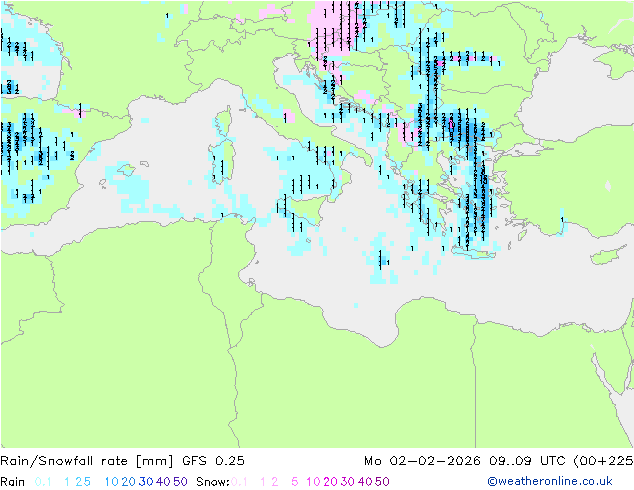This screenshot has height=490, width=634.
Task: Select the Rain 50 legend value
Action: point(180,482)
